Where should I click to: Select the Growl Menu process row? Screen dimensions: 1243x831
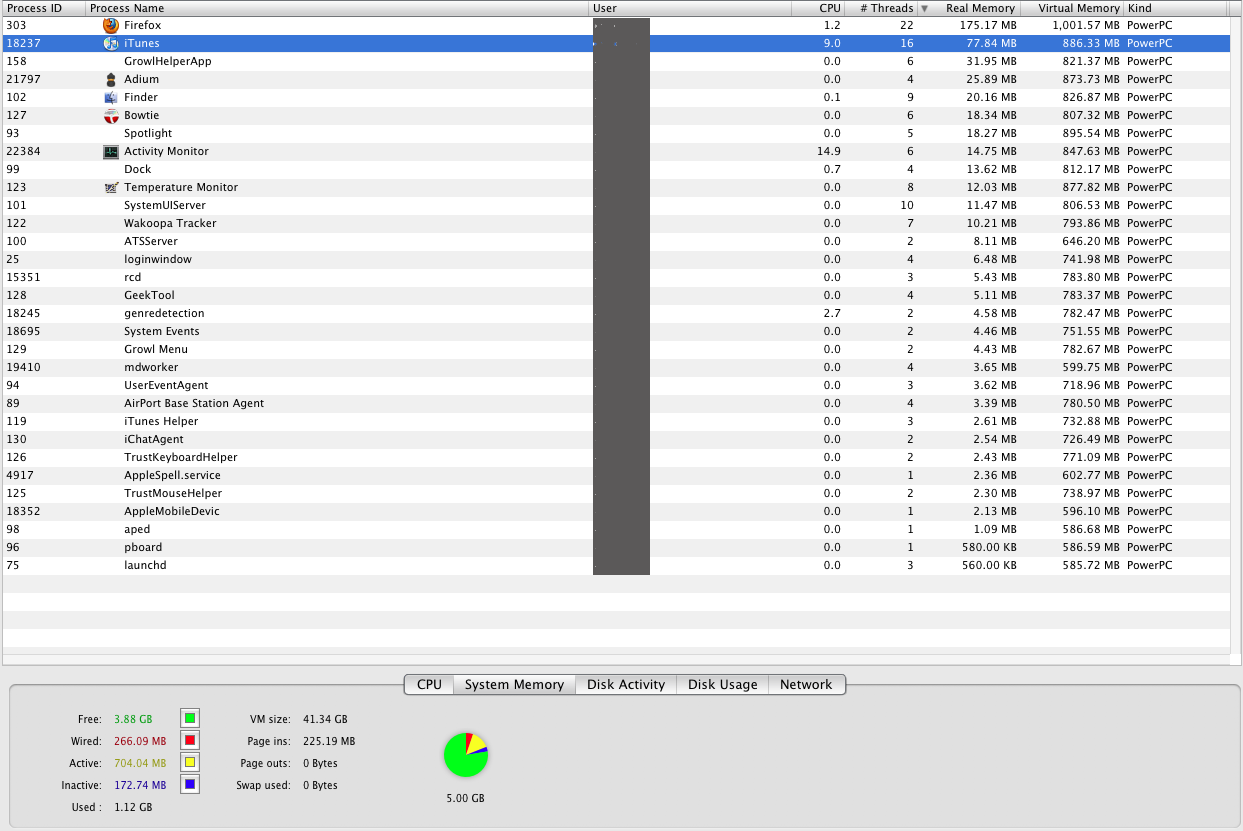point(616,349)
